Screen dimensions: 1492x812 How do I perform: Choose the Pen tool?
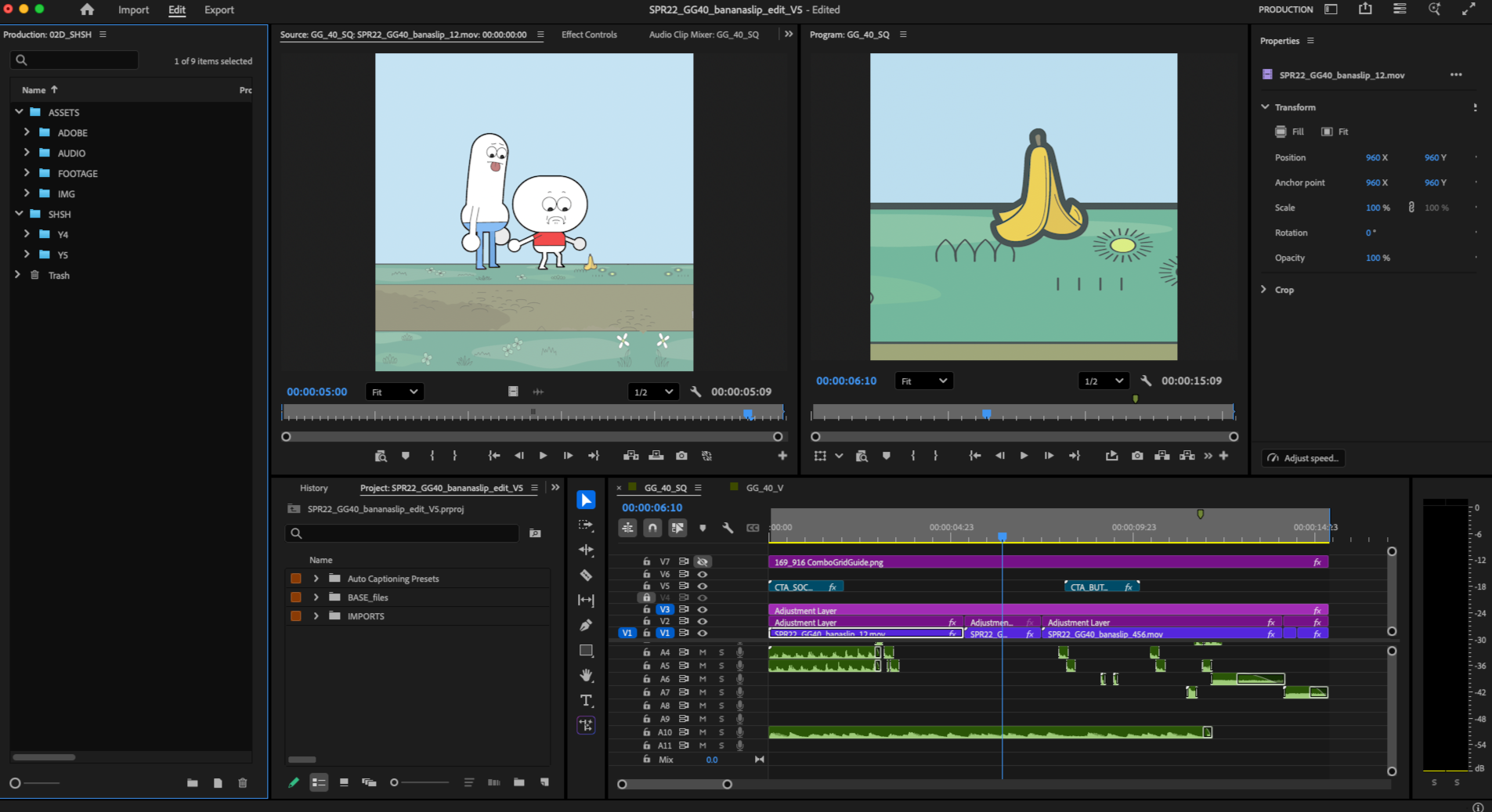586,625
